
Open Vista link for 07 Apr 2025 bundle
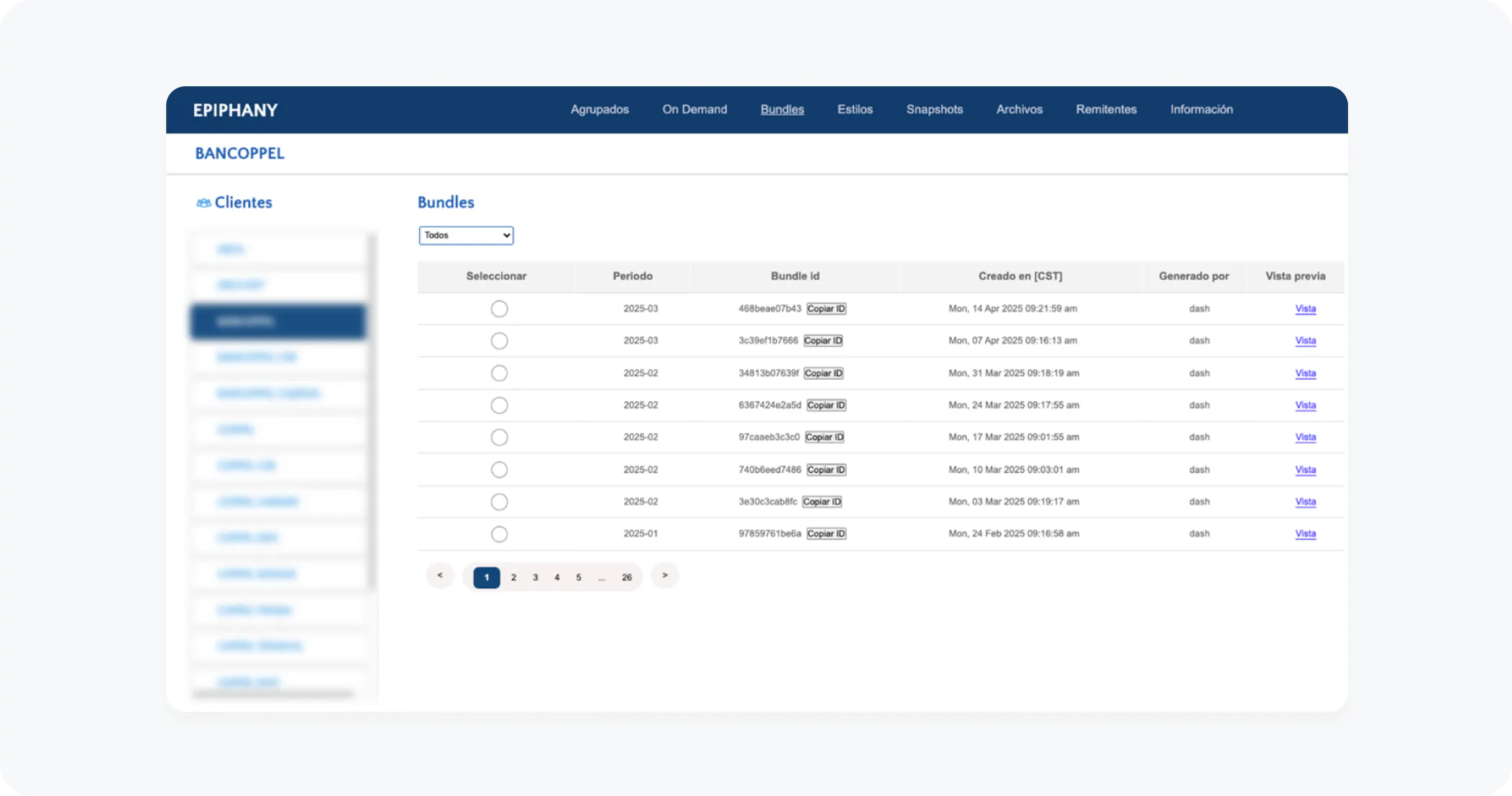1306,341
